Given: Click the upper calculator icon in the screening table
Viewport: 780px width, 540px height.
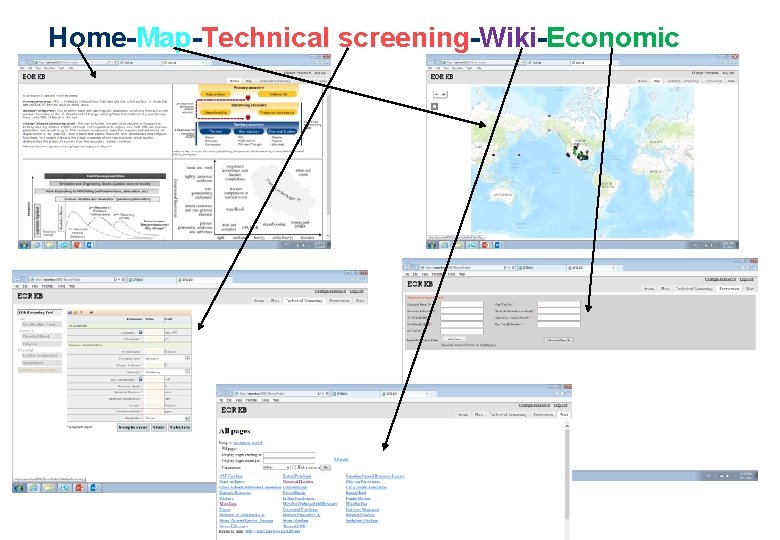Looking at the screenshot, I should (x=141, y=332).
